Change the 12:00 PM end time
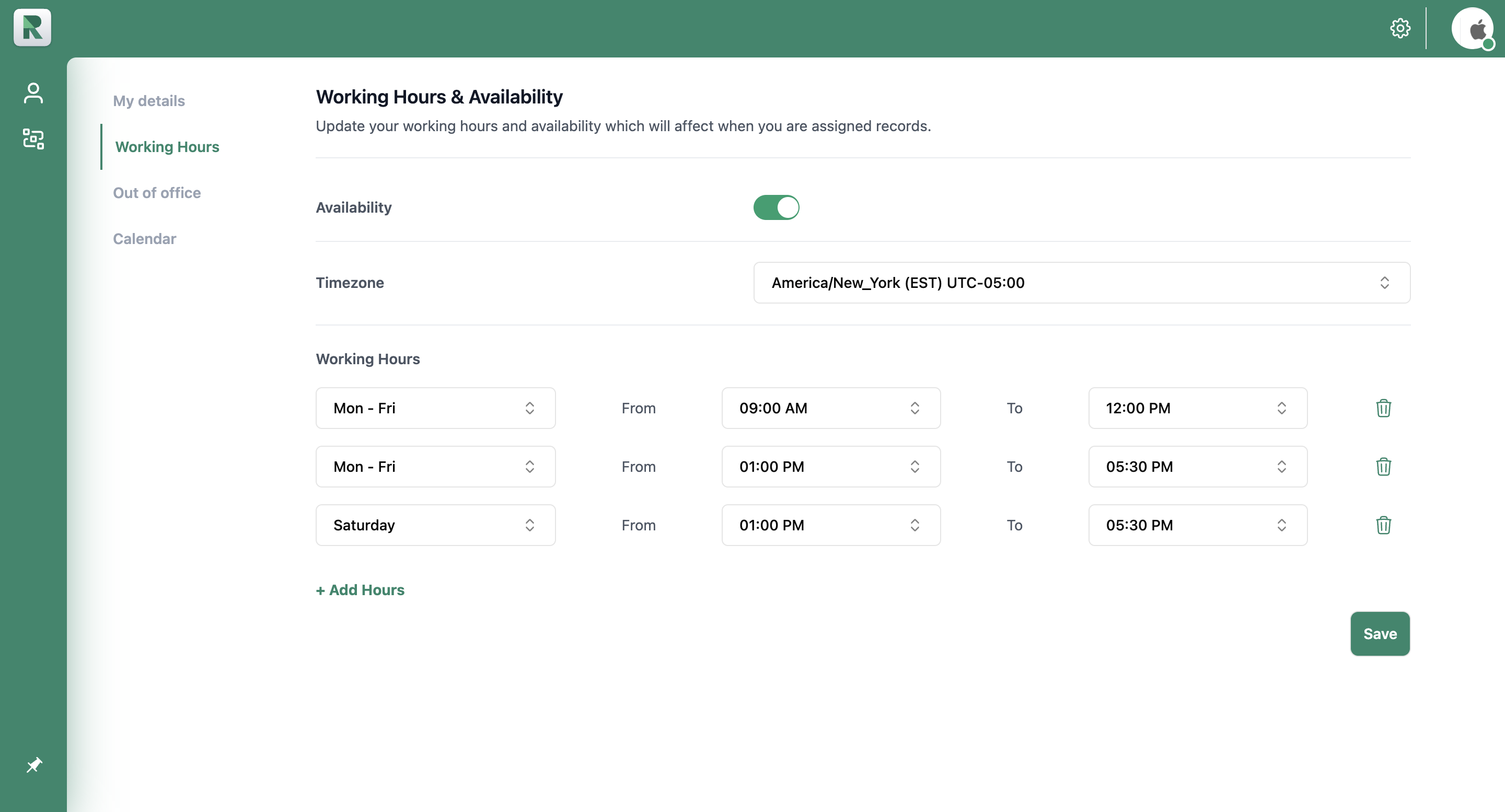The image size is (1505, 812). click(x=1197, y=408)
